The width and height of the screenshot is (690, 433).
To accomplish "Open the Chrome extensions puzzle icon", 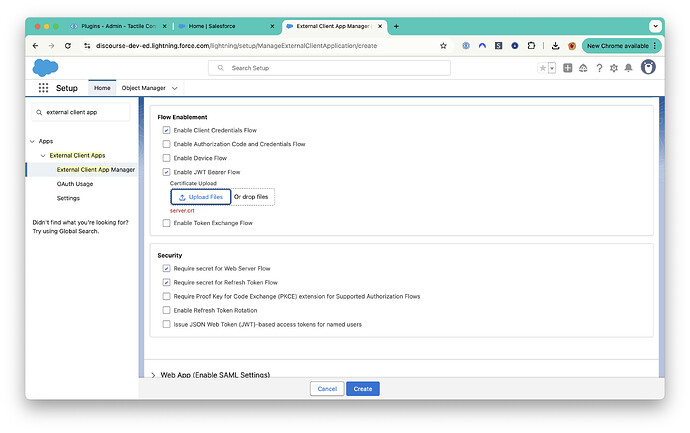I will 531,45.
